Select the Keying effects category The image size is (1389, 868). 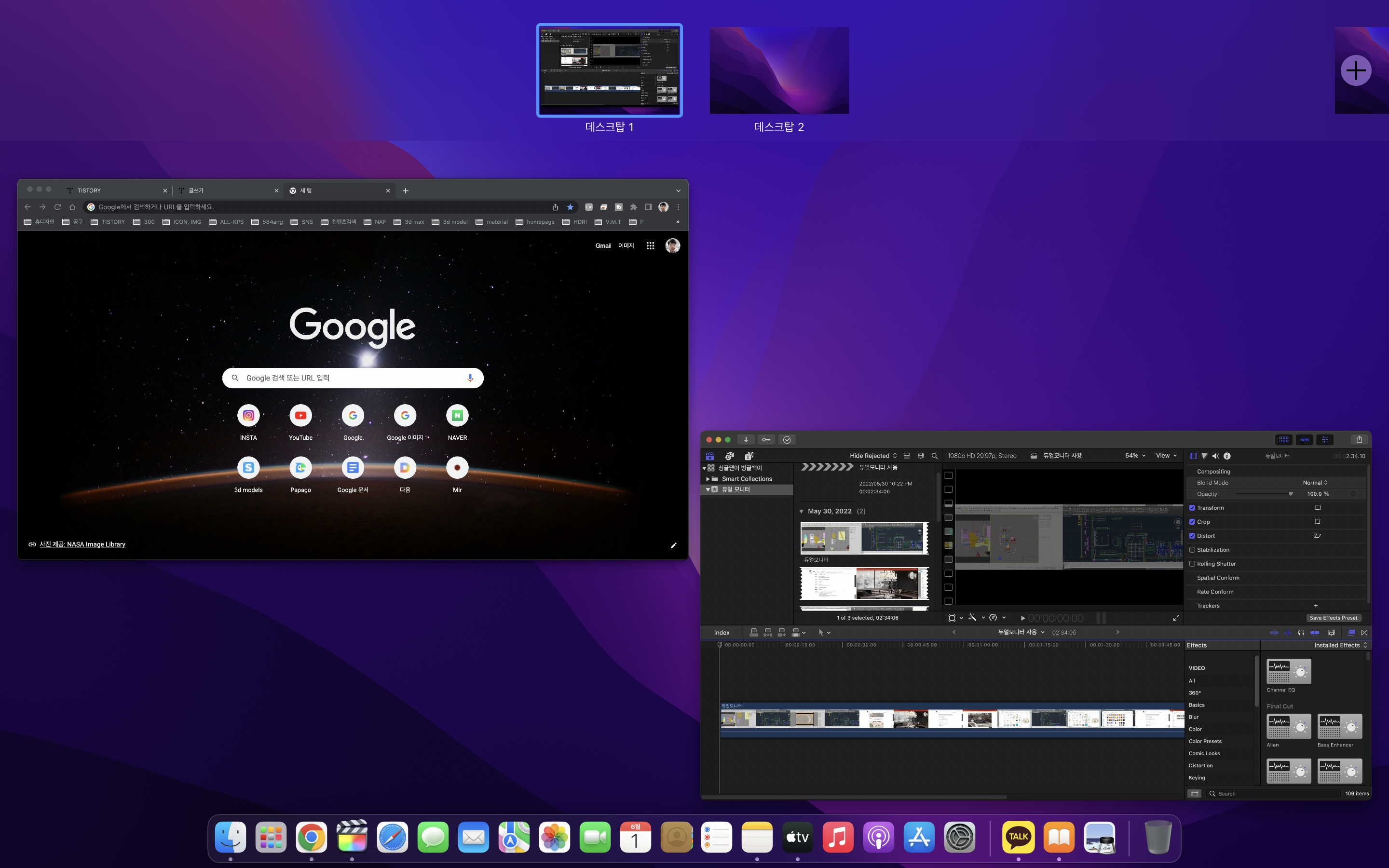[1197, 778]
